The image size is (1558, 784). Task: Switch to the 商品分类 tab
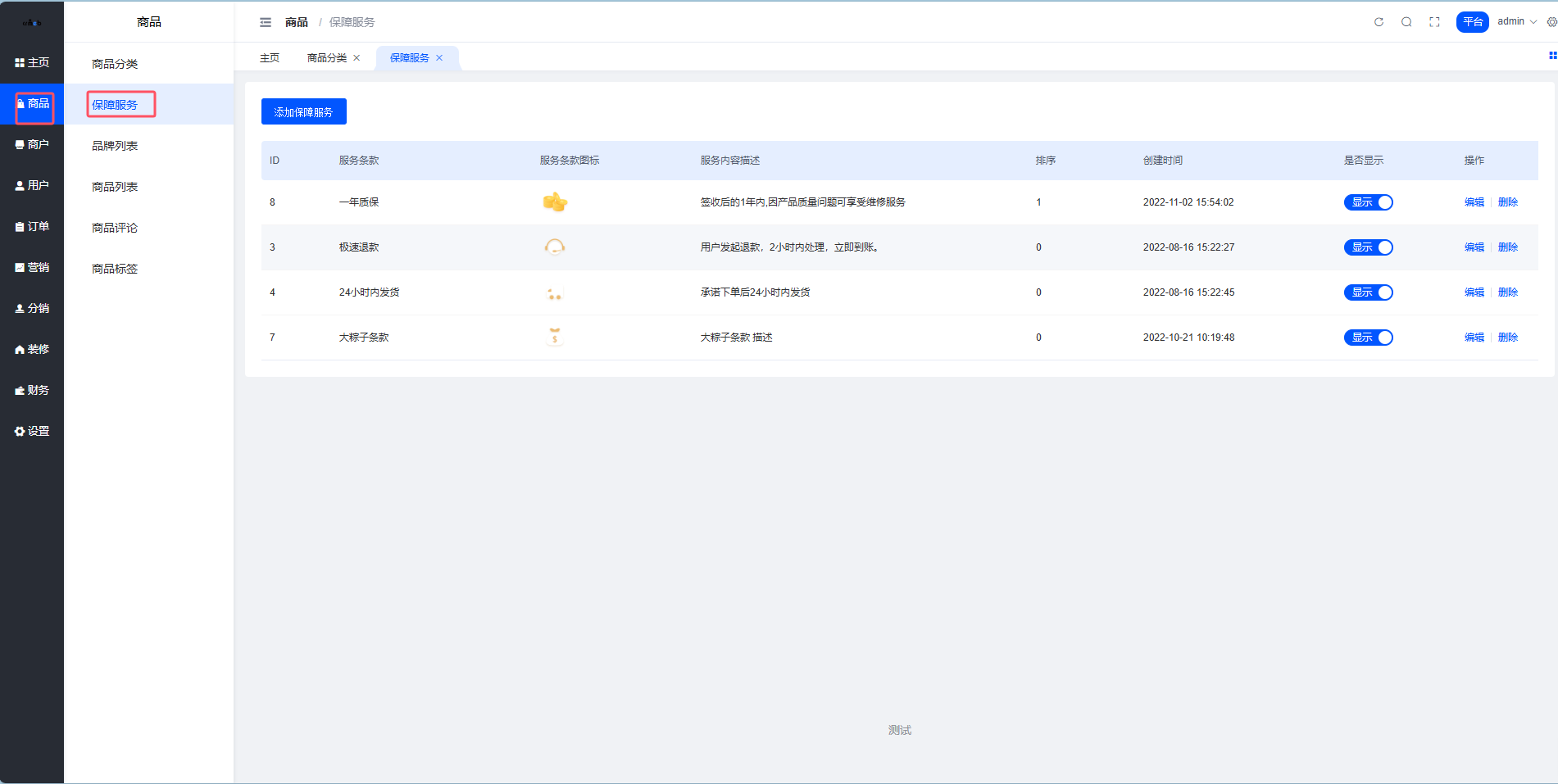click(x=326, y=58)
